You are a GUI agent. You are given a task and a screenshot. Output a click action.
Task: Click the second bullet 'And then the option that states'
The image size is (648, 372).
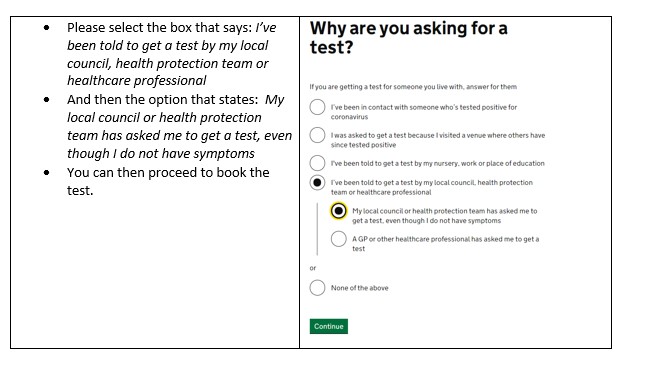pyautogui.click(x=179, y=126)
